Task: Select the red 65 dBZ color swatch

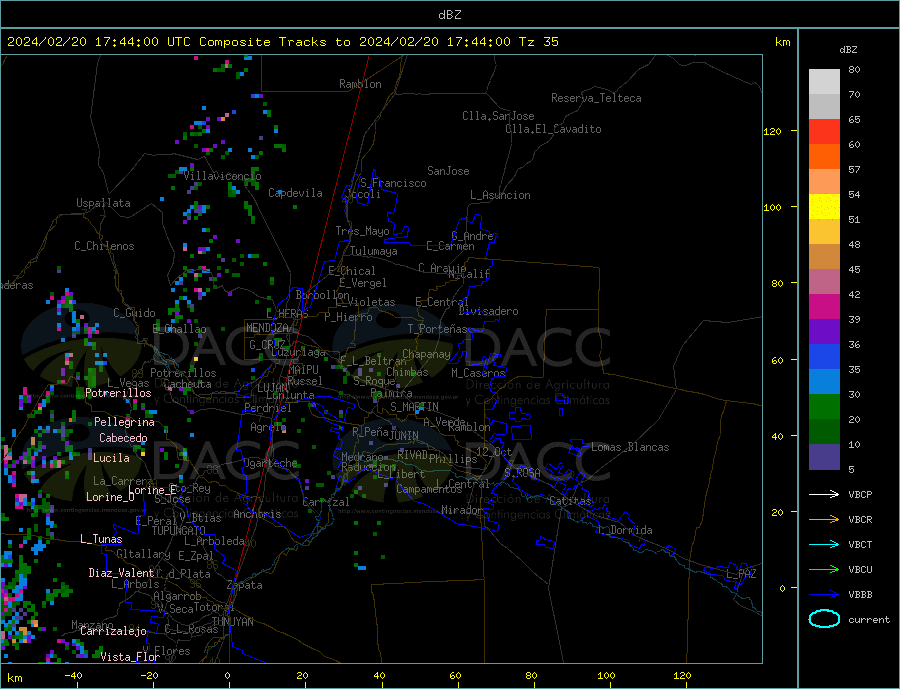Action: [x=824, y=131]
